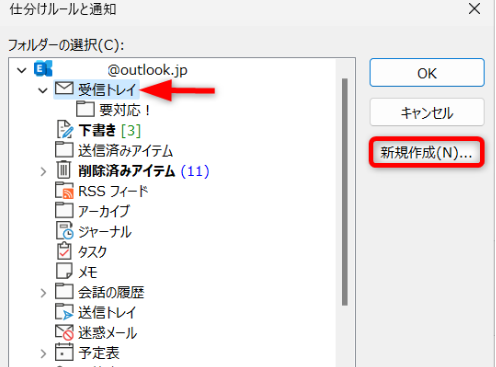This screenshot has width=496, height=367.
Task: Select the 送信トレイ folder name
Action: pos(107,313)
